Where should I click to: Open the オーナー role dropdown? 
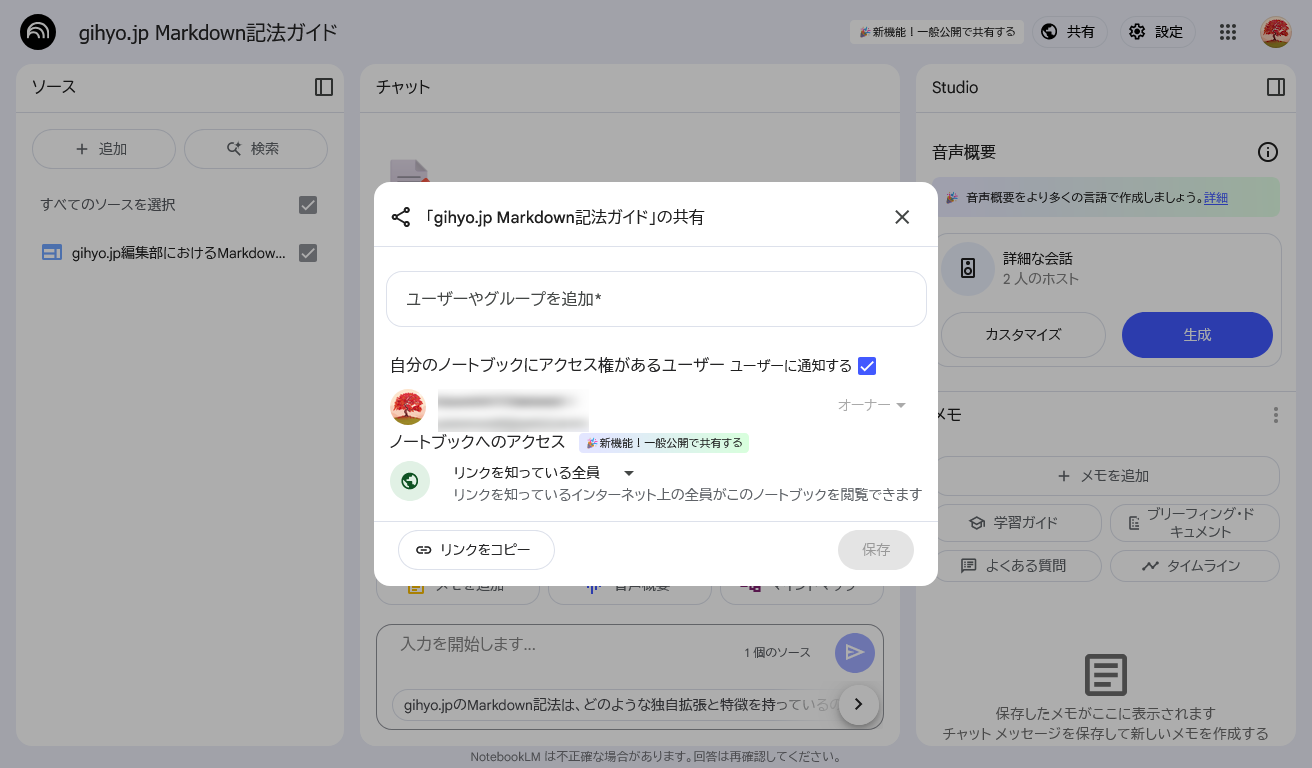[x=872, y=405]
